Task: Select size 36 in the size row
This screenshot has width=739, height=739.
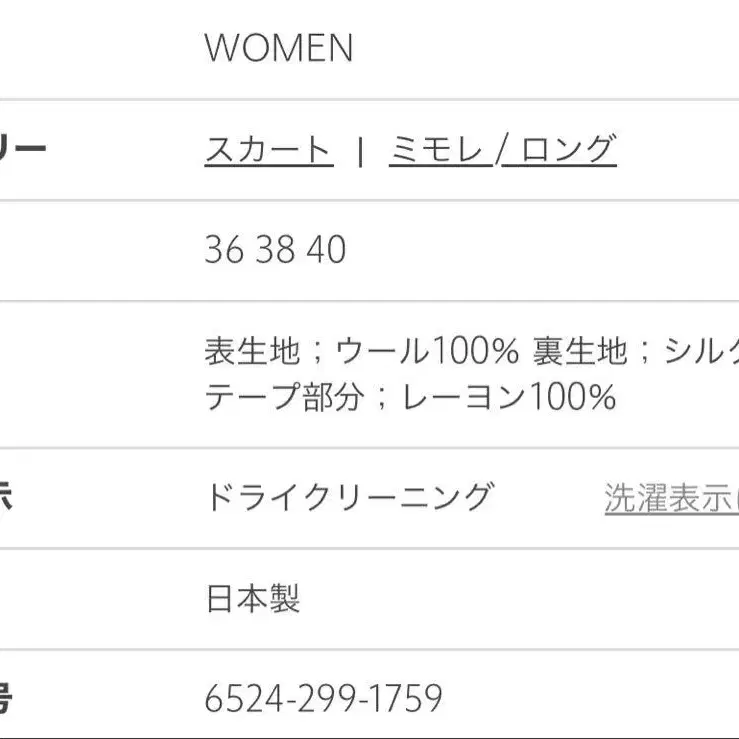Action: click(x=224, y=249)
